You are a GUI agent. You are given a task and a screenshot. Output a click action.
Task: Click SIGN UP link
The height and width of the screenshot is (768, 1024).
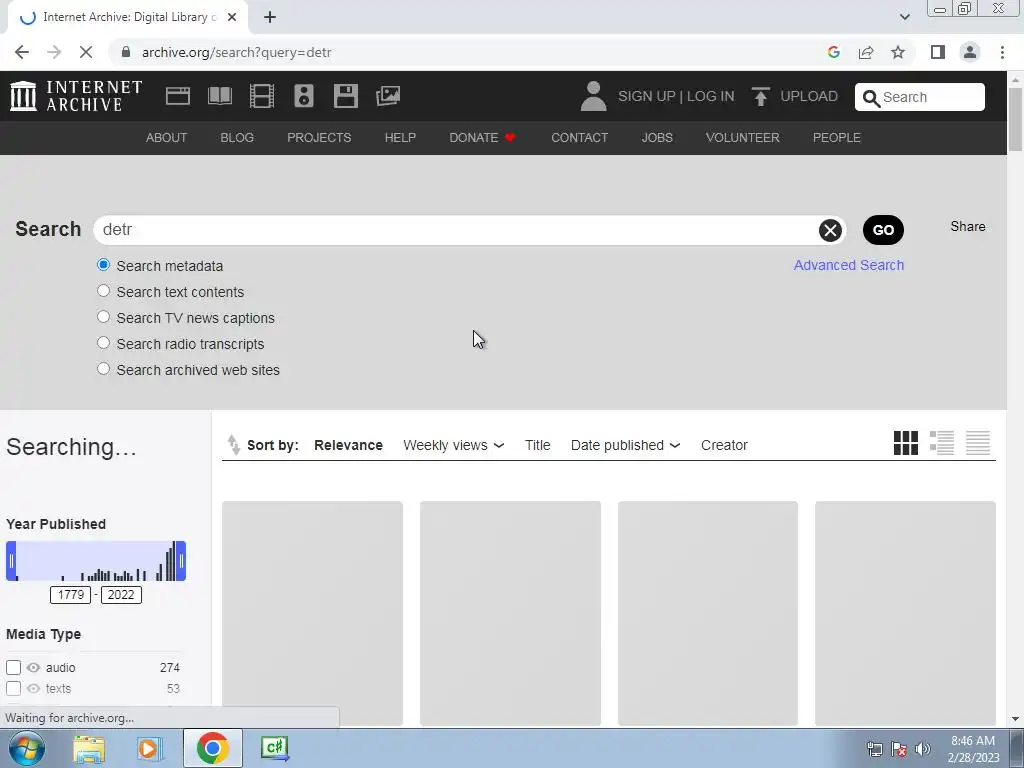point(647,96)
